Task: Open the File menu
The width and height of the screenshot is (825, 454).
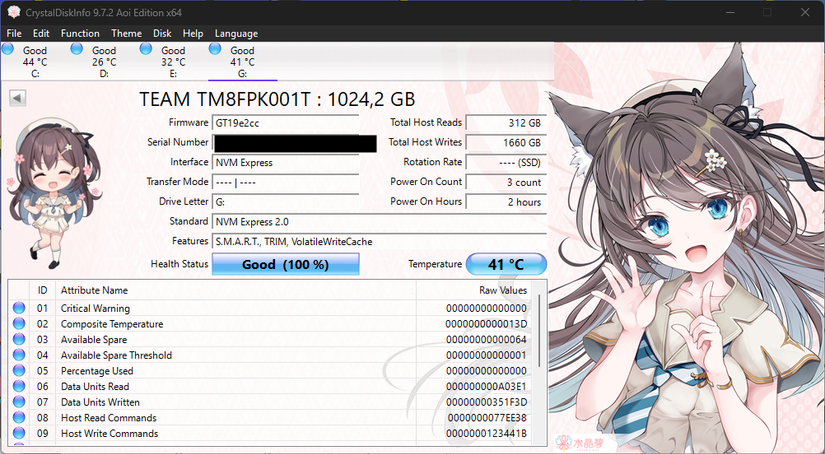Action: pyautogui.click(x=14, y=33)
